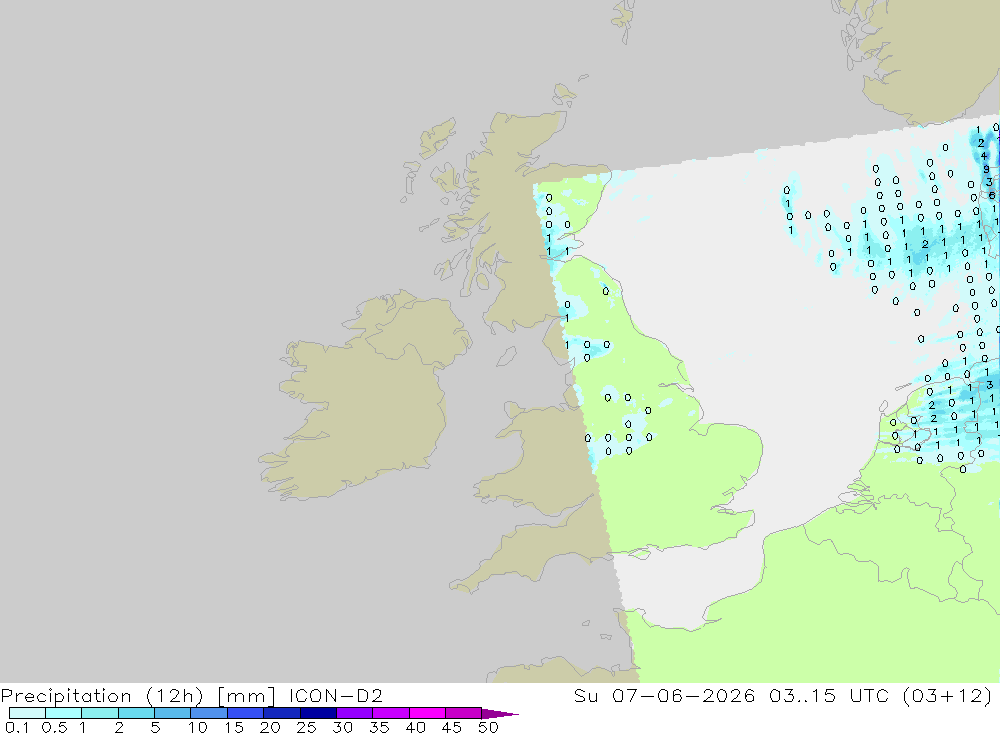Select the 5–10 mm legend color swatch
1000x733 pixels.
tap(172, 713)
